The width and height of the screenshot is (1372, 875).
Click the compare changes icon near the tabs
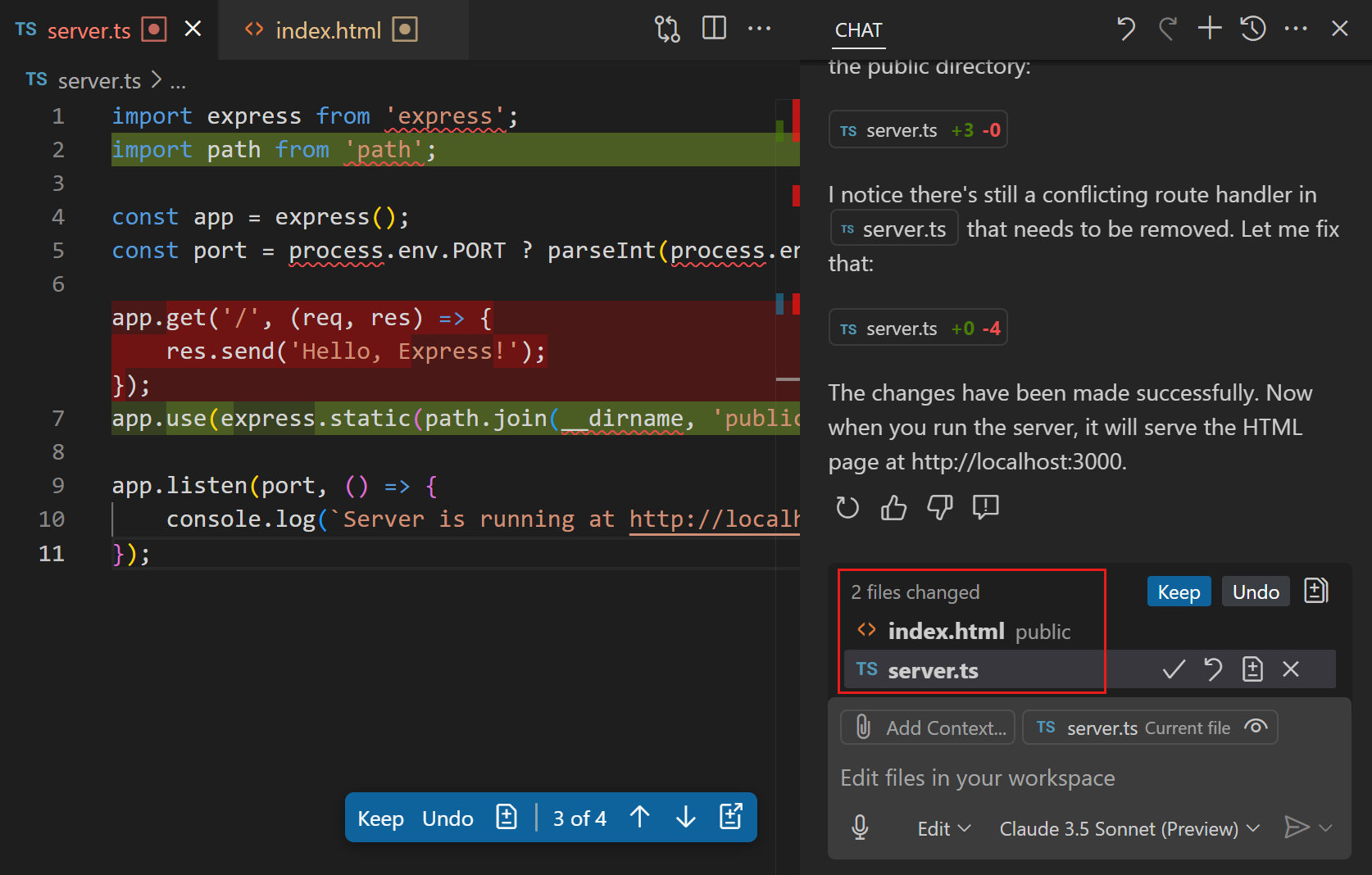668,28
